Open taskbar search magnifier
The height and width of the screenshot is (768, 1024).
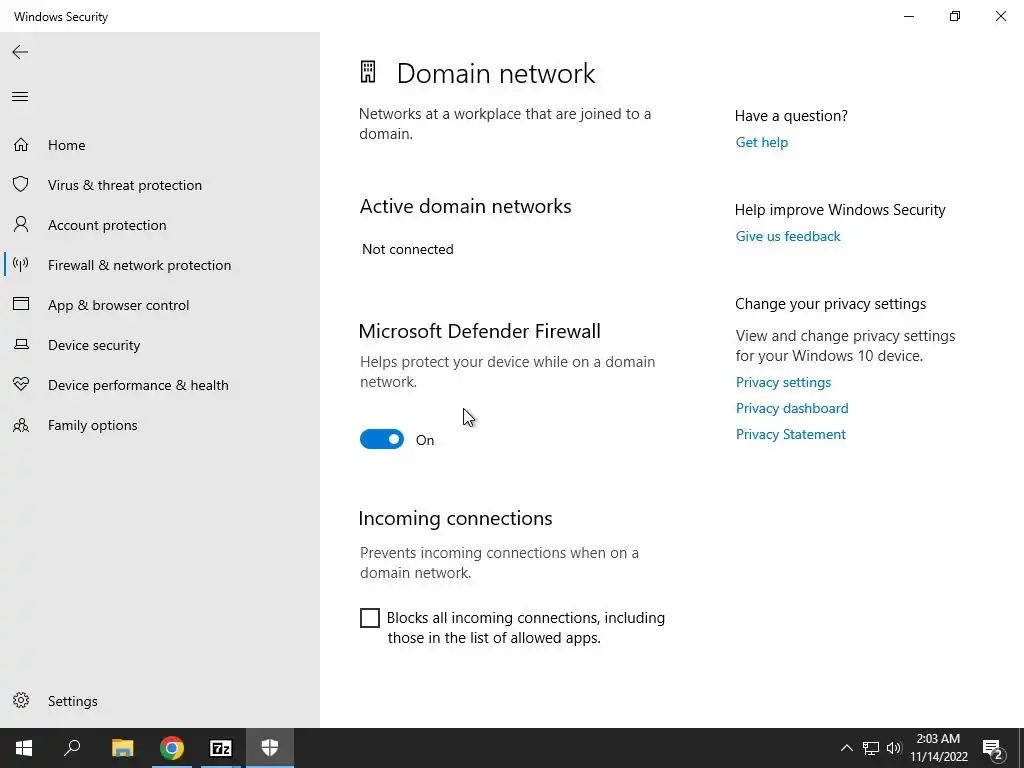[x=72, y=748]
